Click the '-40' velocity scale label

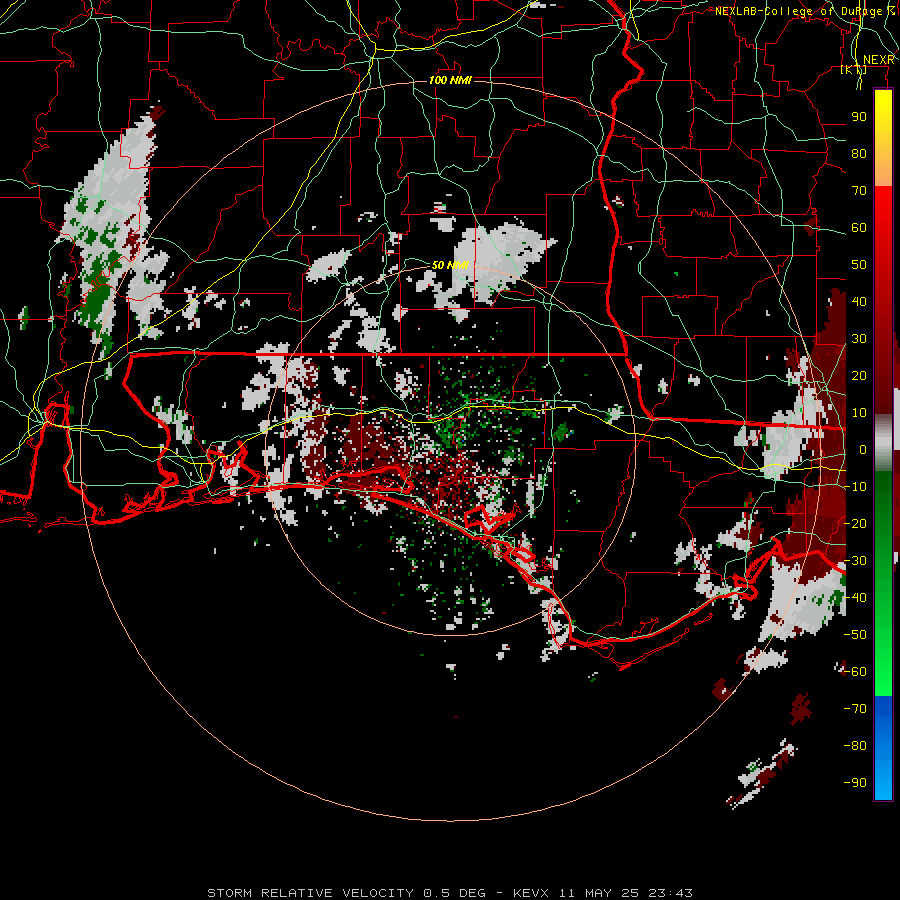pos(855,598)
